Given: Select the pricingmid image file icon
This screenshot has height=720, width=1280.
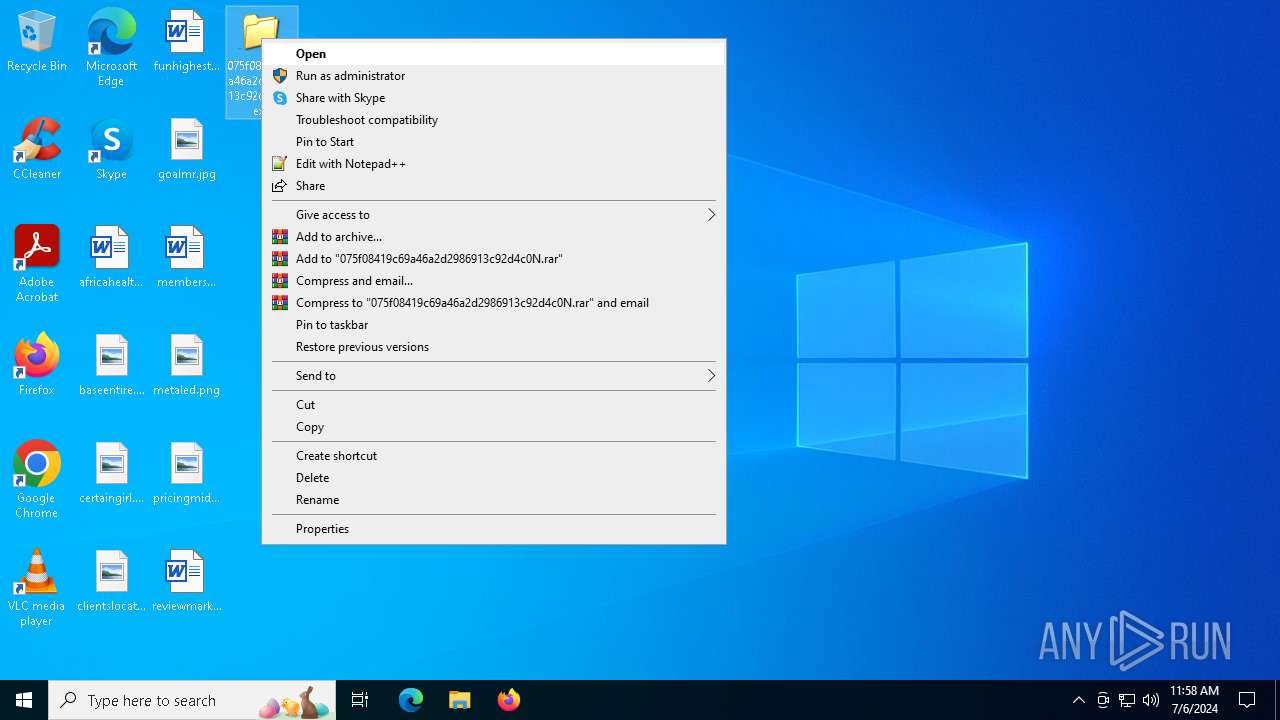Looking at the screenshot, I should click(x=186, y=474).
